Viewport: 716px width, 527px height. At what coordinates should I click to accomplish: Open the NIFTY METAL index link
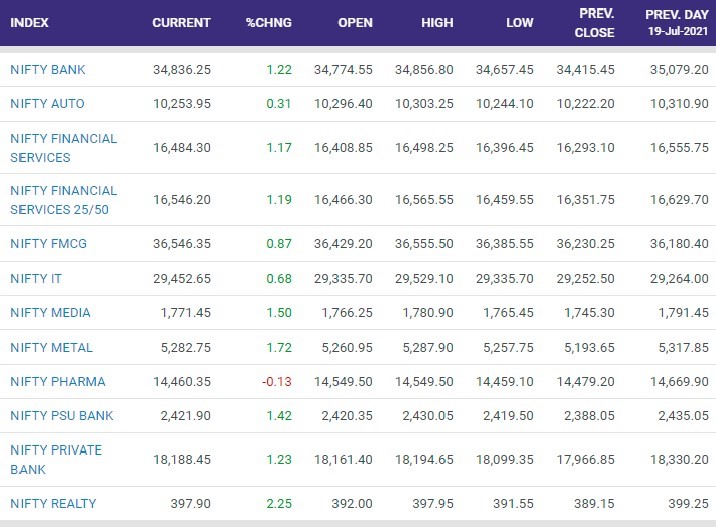[x=51, y=348]
